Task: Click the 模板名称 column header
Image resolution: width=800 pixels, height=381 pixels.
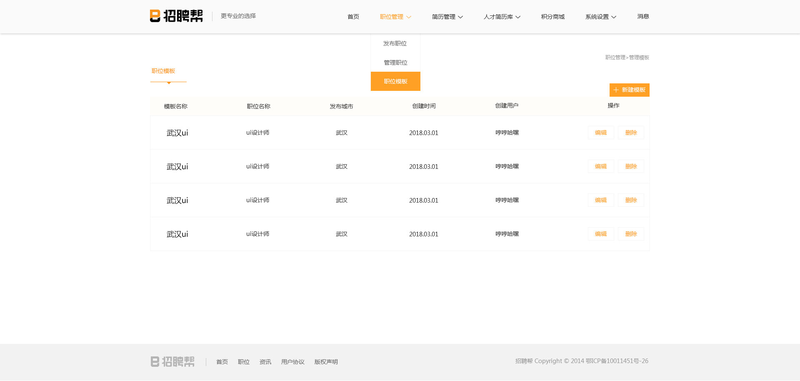Action: tap(176, 107)
